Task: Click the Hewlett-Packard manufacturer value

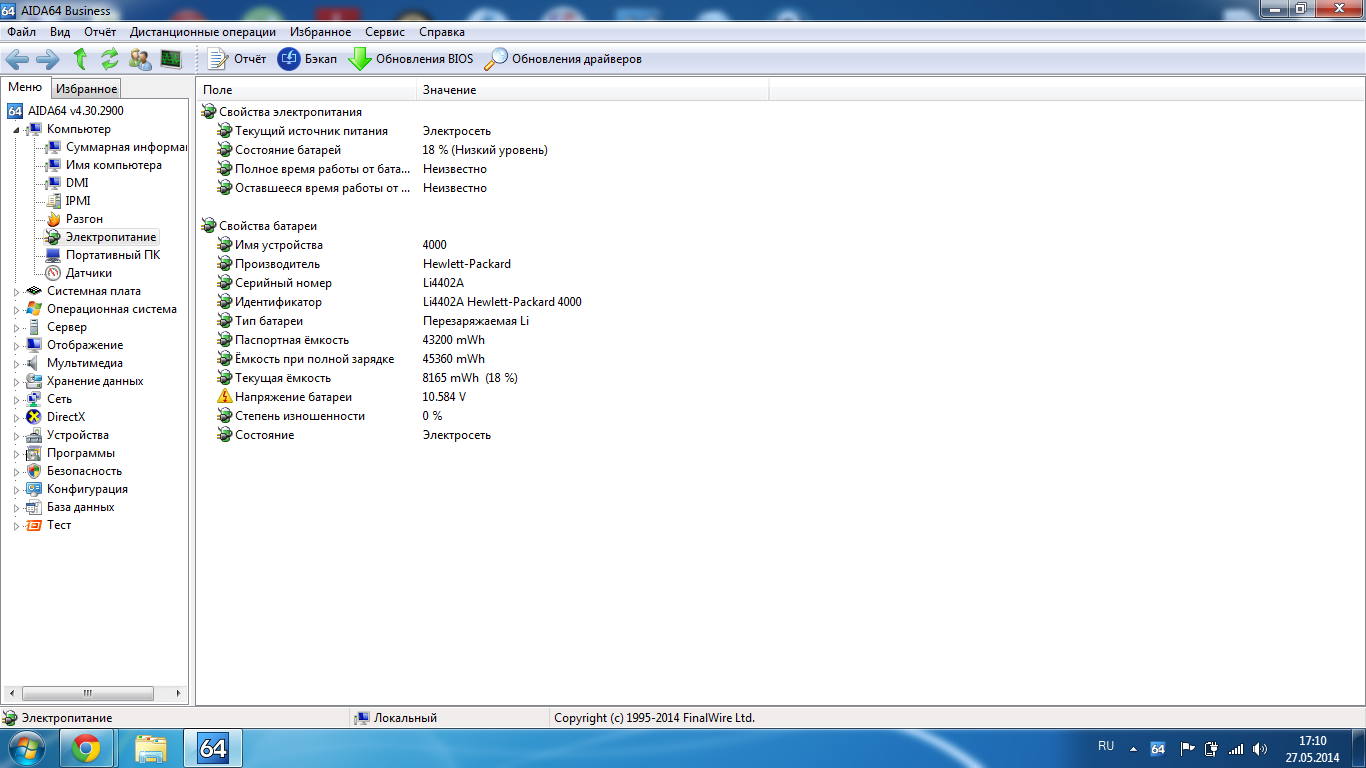Action: pyautogui.click(x=467, y=264)
